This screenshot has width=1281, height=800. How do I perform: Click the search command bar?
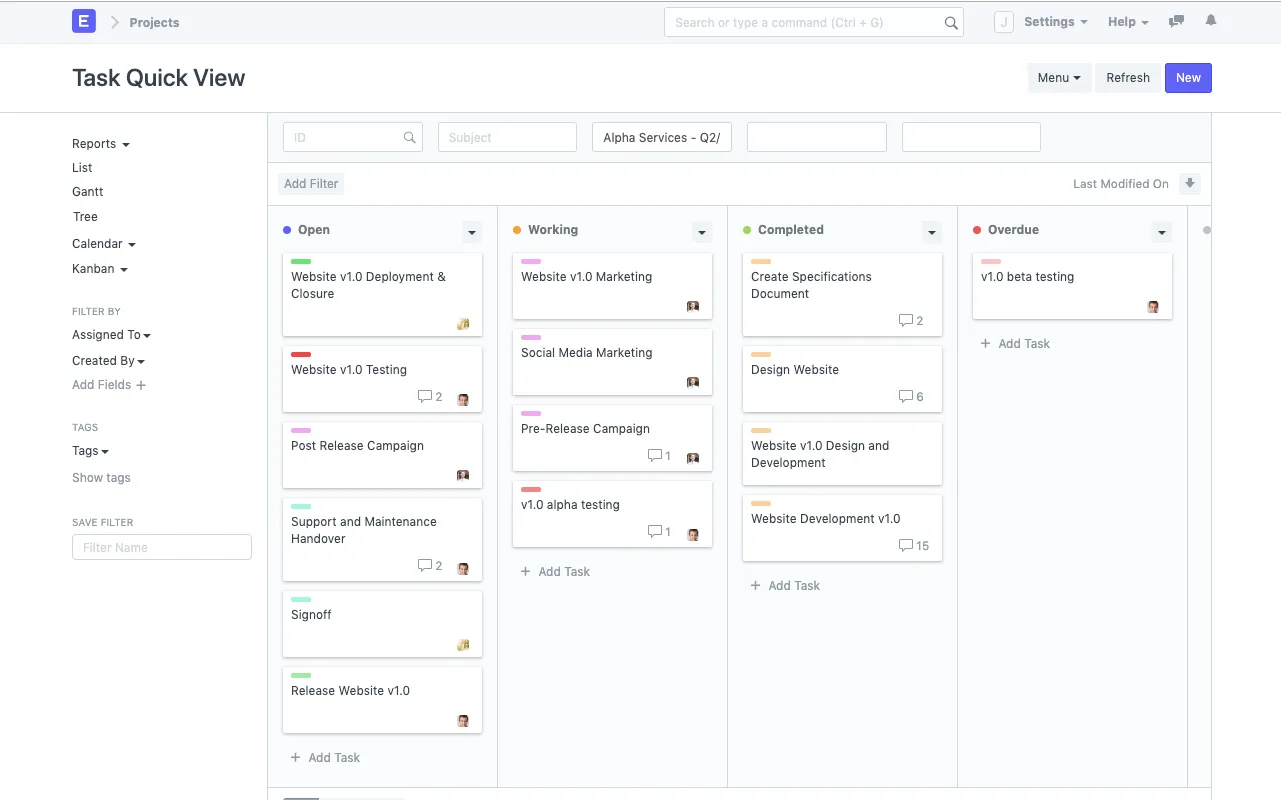click(814, 22)
